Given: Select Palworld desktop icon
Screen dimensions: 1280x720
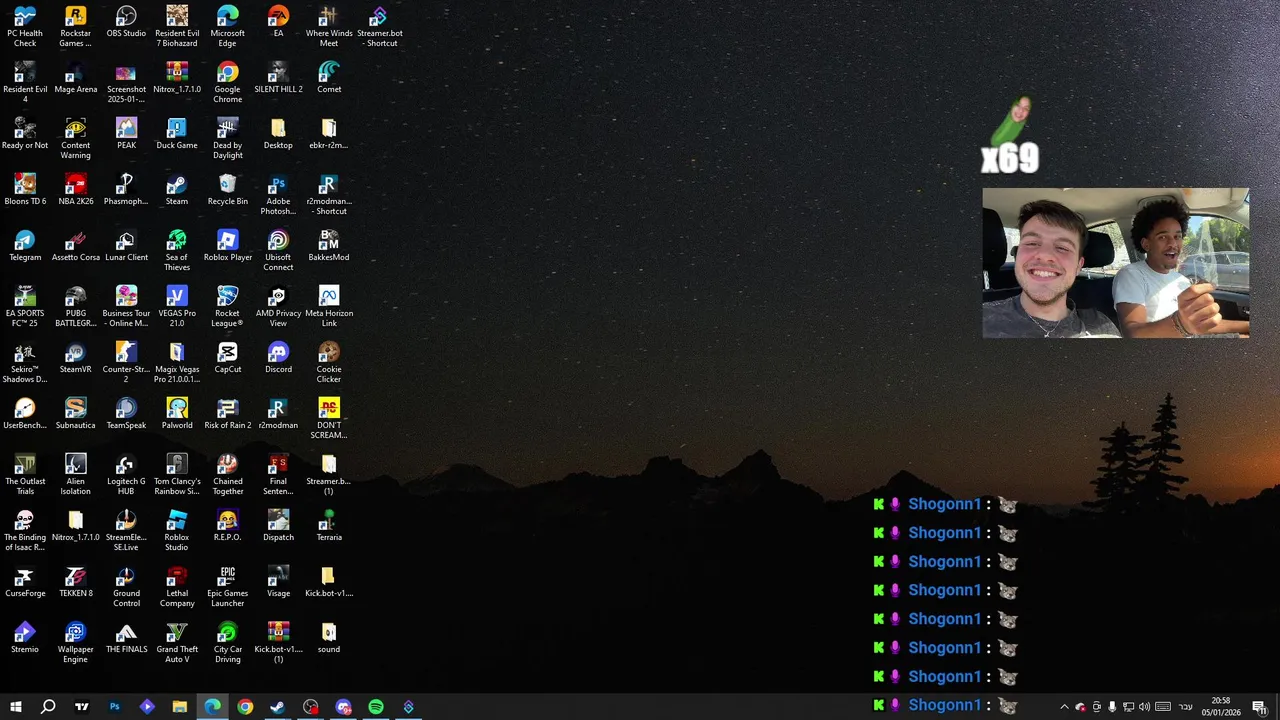Looking at the screenshot, I should pyautogui.click(x=177, y=413).
